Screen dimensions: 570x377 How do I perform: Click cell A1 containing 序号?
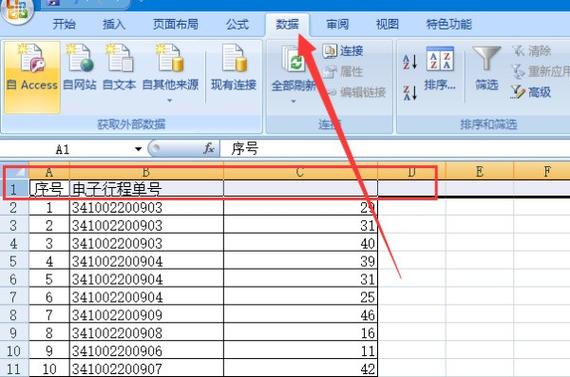[49, 189]
